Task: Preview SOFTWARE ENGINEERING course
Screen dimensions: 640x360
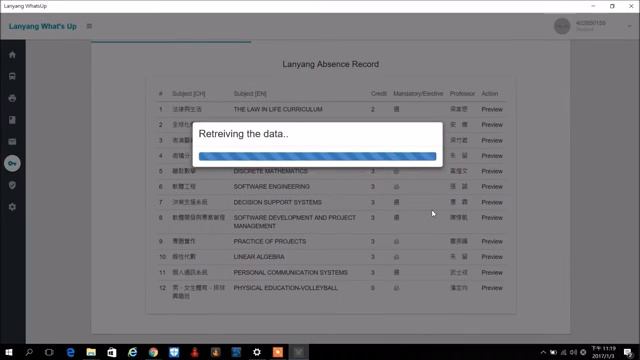Action: pyautogui.click(x=492, y=187)
